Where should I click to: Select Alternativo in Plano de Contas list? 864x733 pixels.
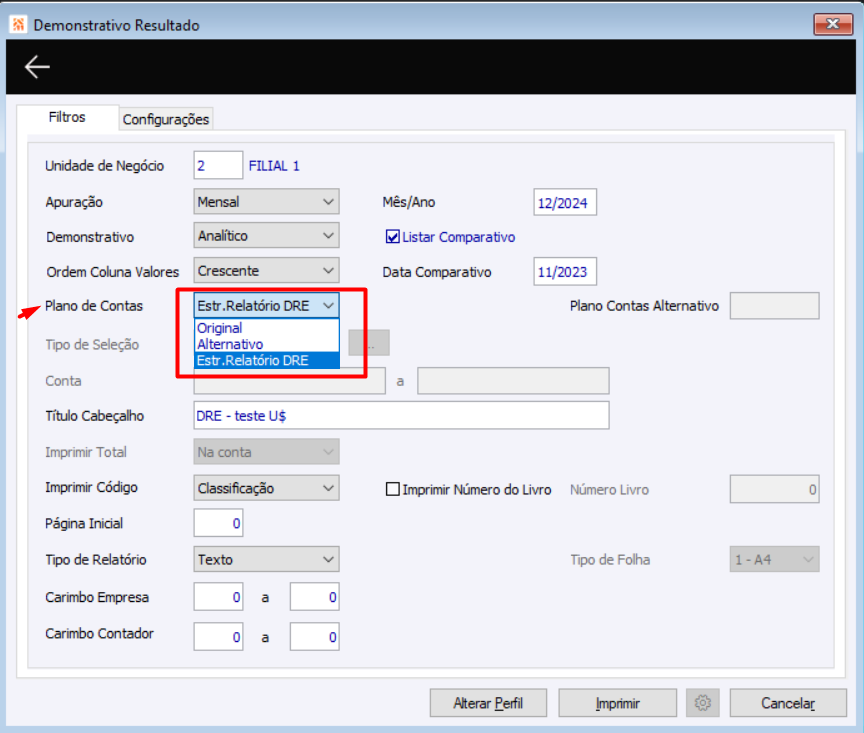point(267,344)
